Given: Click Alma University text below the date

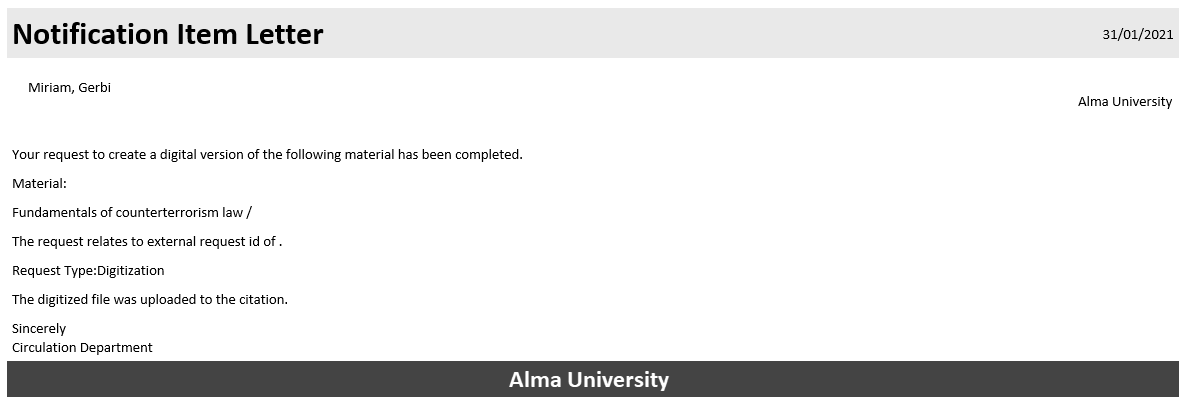Looking at the screenshot, I should (x=1124, y=102).
